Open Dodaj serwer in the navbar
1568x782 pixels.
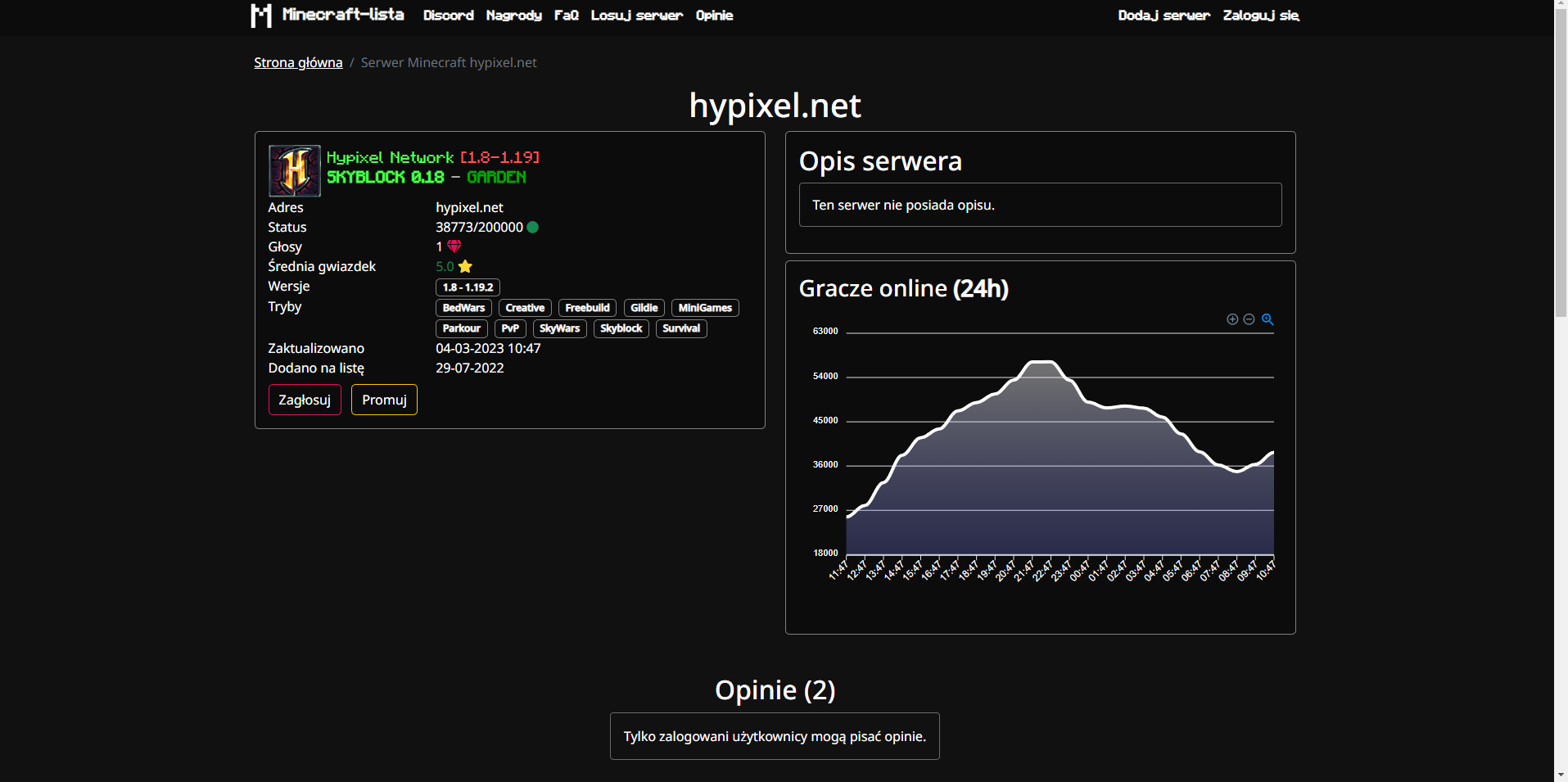pyautogui.click(x=1164, y=16)
